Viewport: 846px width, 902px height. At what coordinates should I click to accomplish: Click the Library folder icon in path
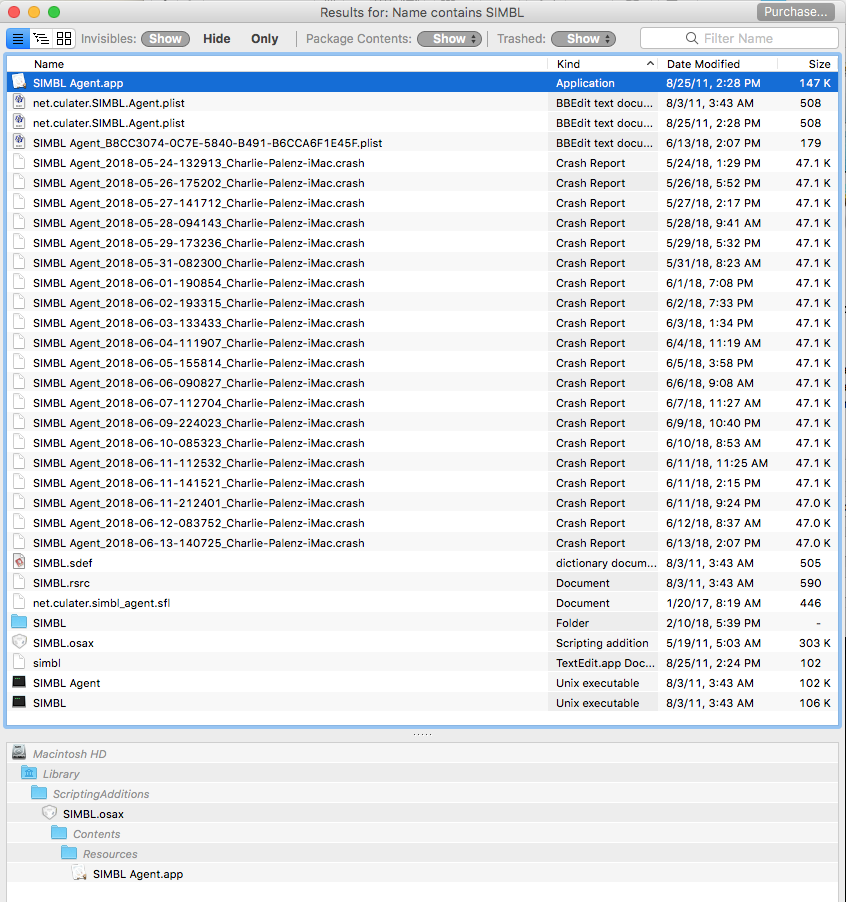(29, 773)
